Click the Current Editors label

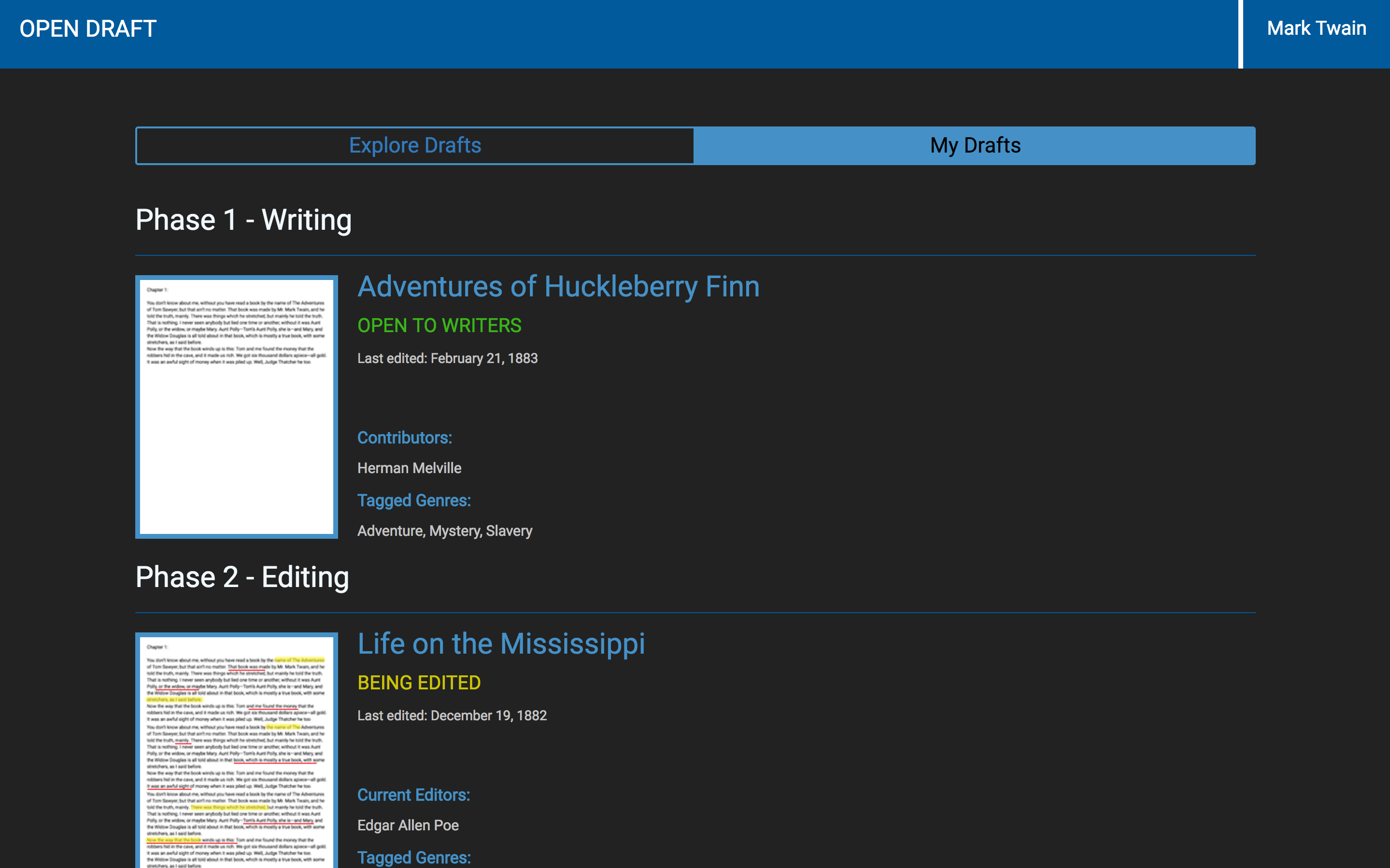[x=413, y=795]
